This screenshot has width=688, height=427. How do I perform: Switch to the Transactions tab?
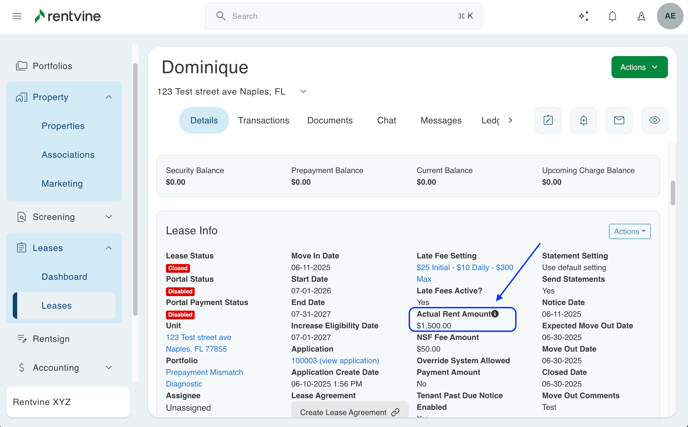point(263,120)
